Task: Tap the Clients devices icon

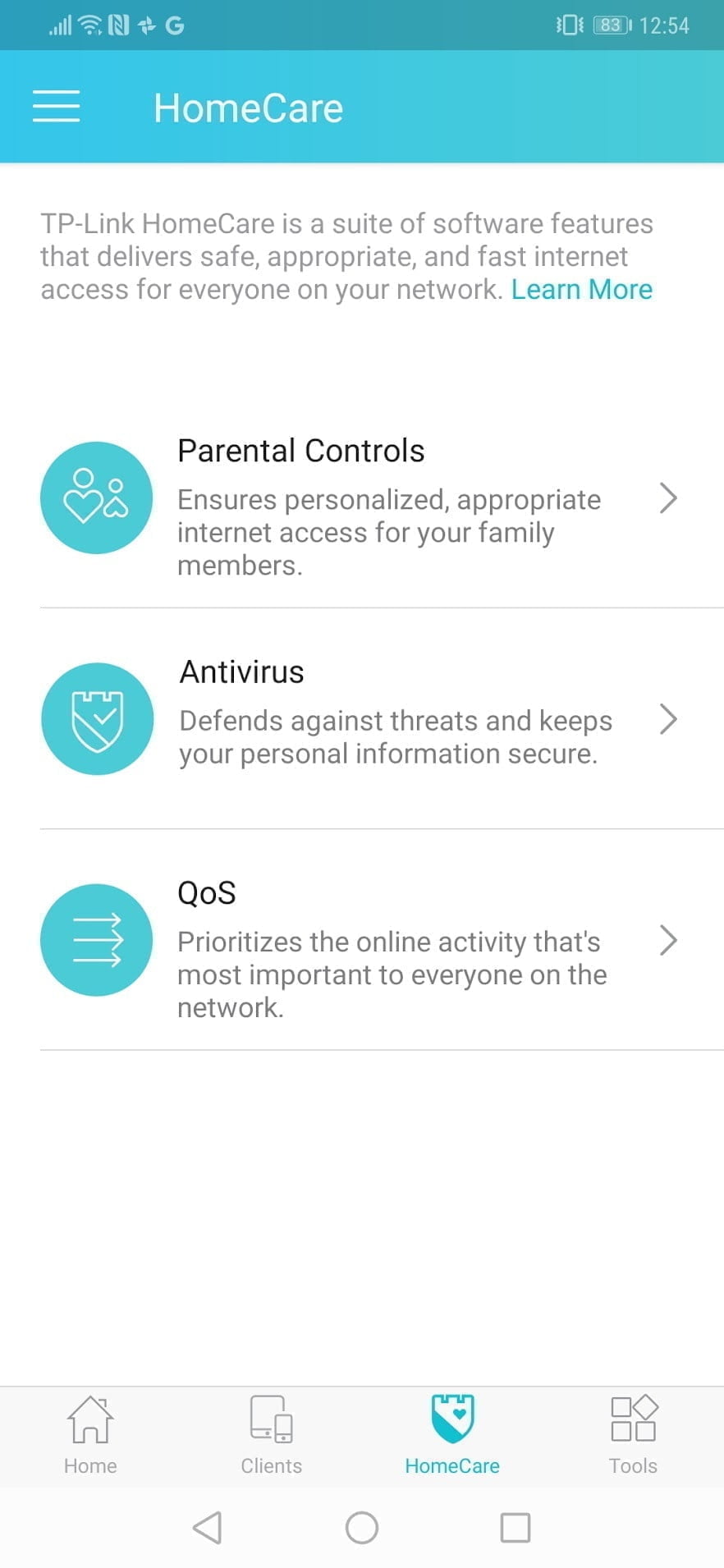Action: click(x=272, y=1419)
